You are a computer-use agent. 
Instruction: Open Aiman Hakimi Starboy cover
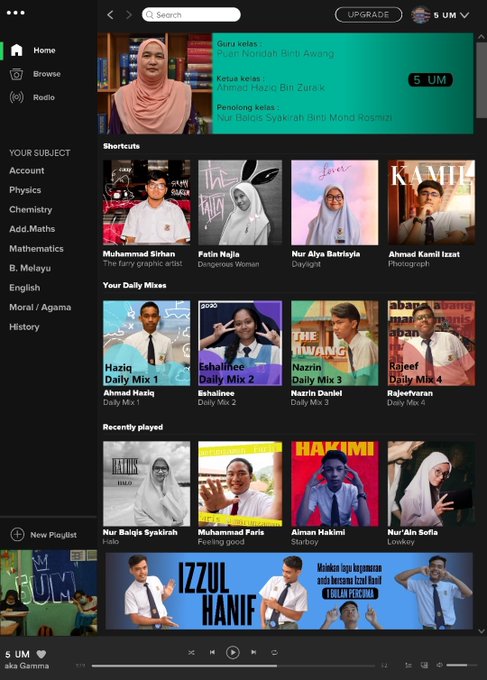tap(335, 484)
